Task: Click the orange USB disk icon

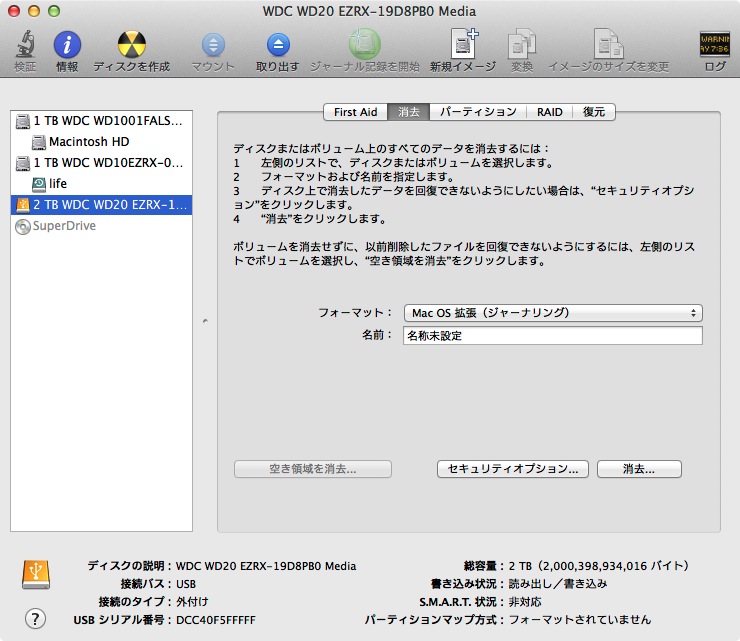Action: pos(36,574)
